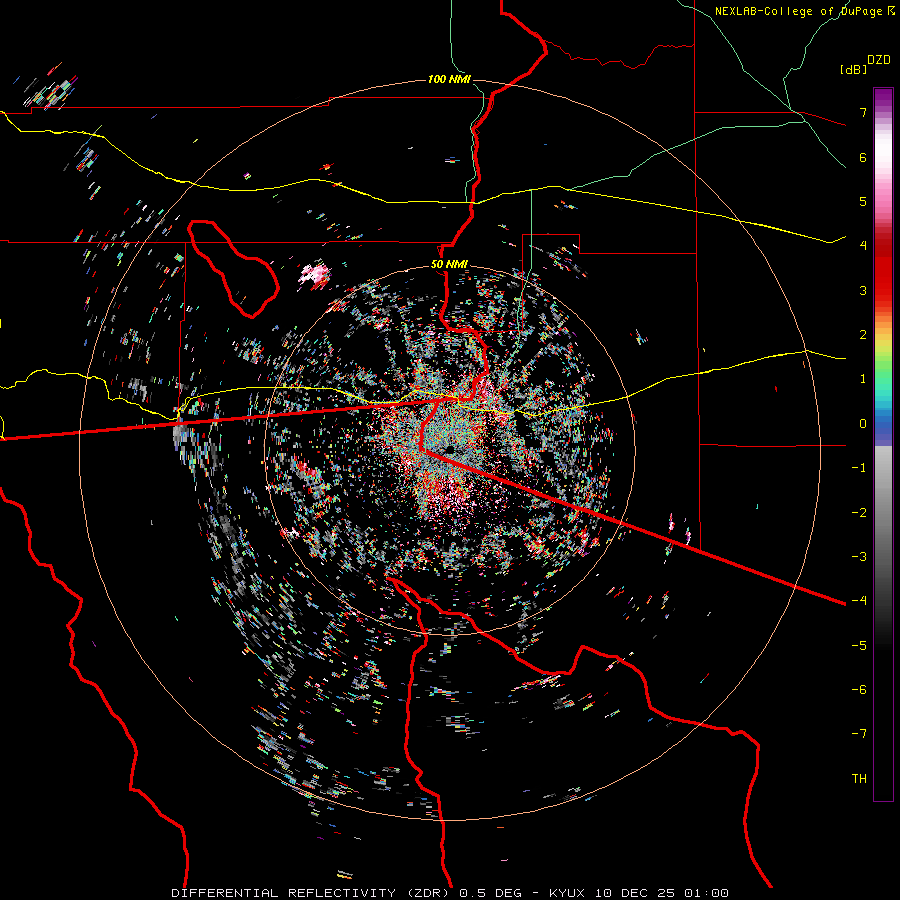Click the "6" value on color scale
Screen dimensions: 900x900
(x=863, y=157)
